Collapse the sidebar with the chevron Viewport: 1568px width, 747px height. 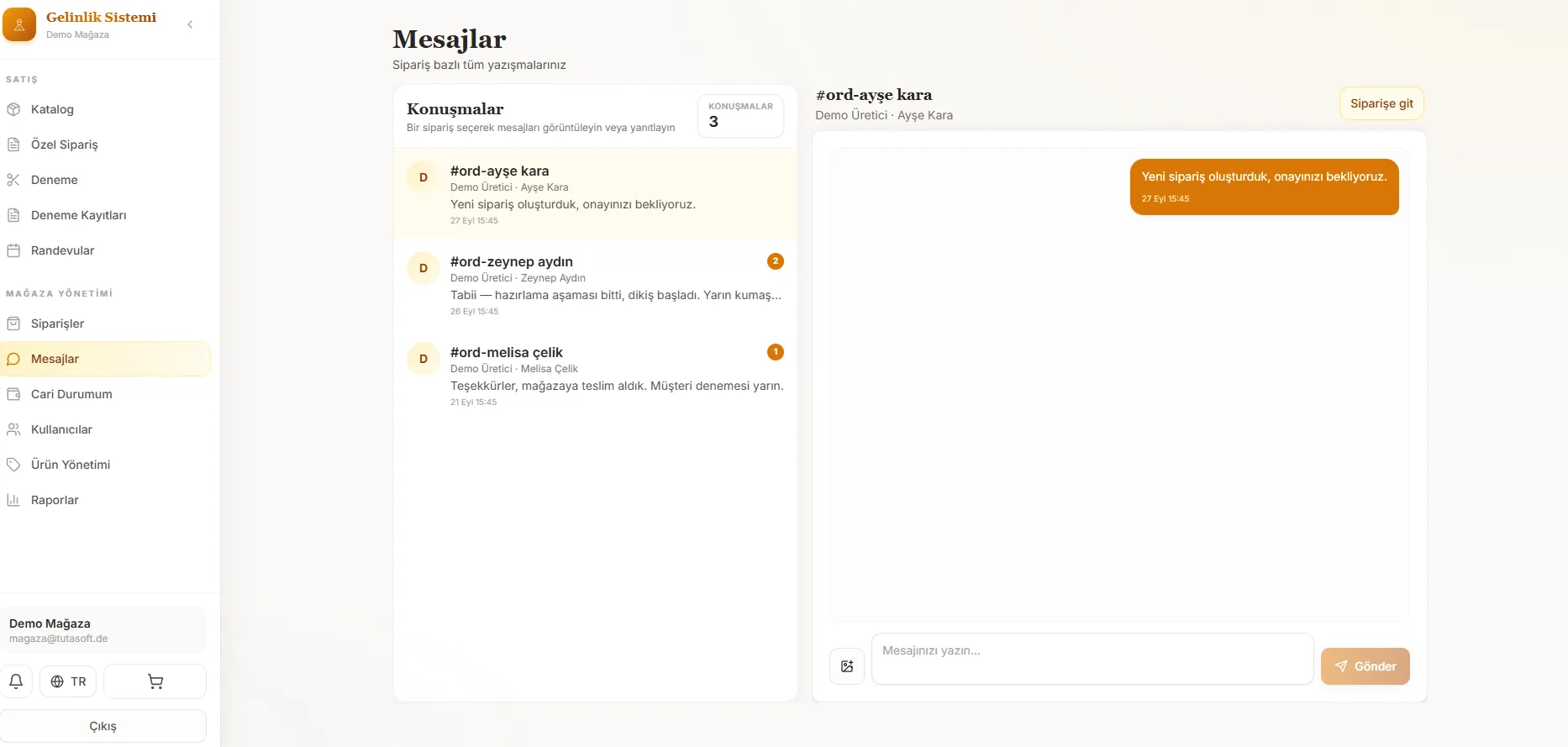190,24
